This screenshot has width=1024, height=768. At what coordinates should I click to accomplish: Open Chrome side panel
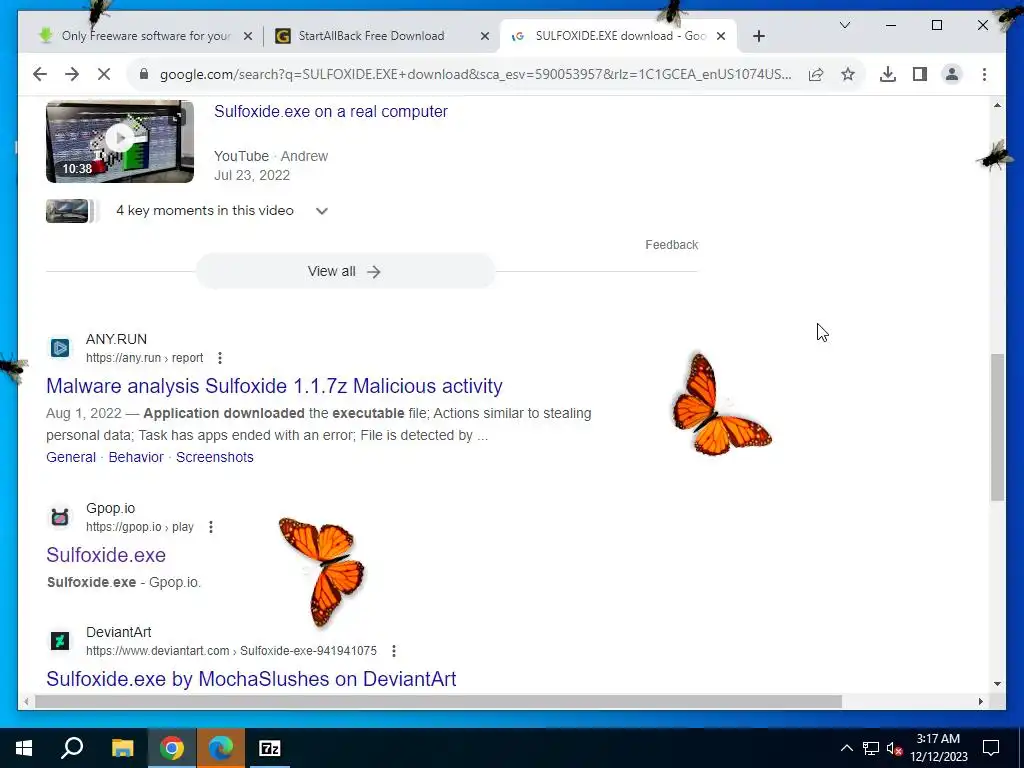[x=920, y=74]
